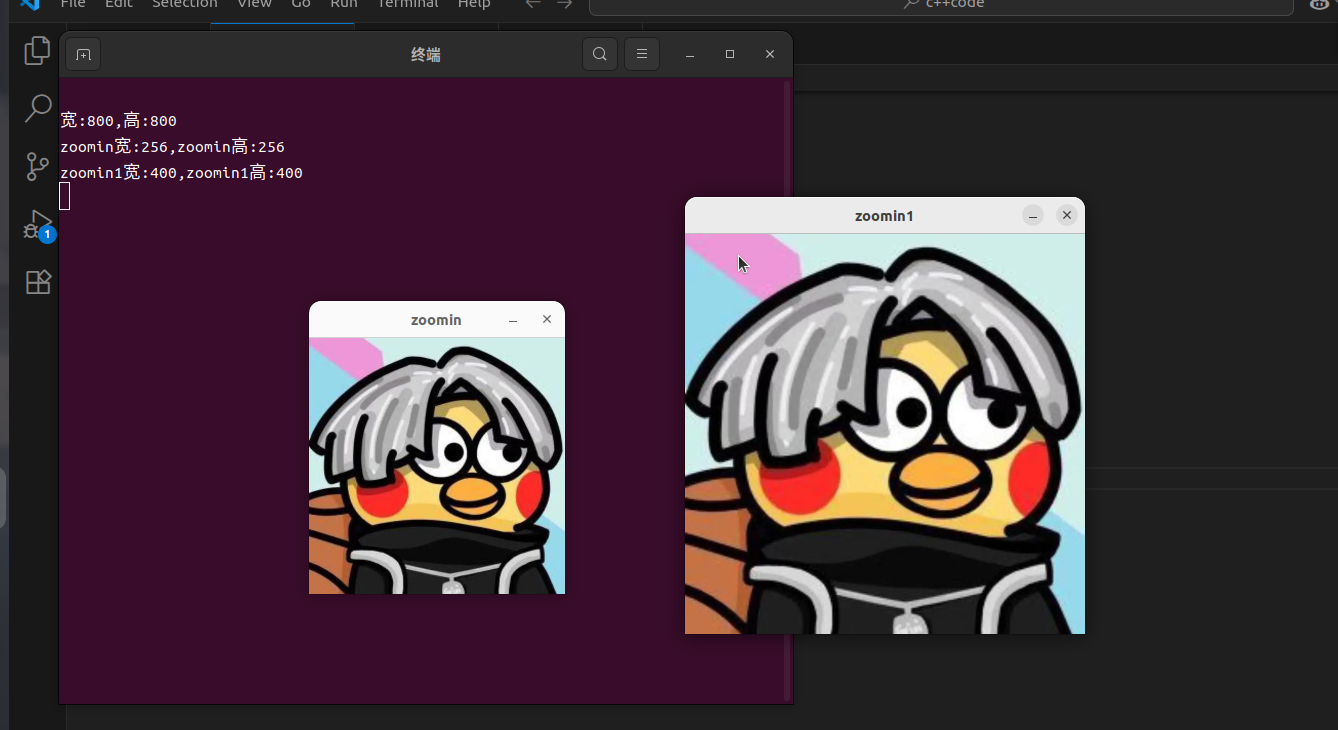Click the zoomin1 window title bar
The image size is (1338, 730).
coord(884,216)
